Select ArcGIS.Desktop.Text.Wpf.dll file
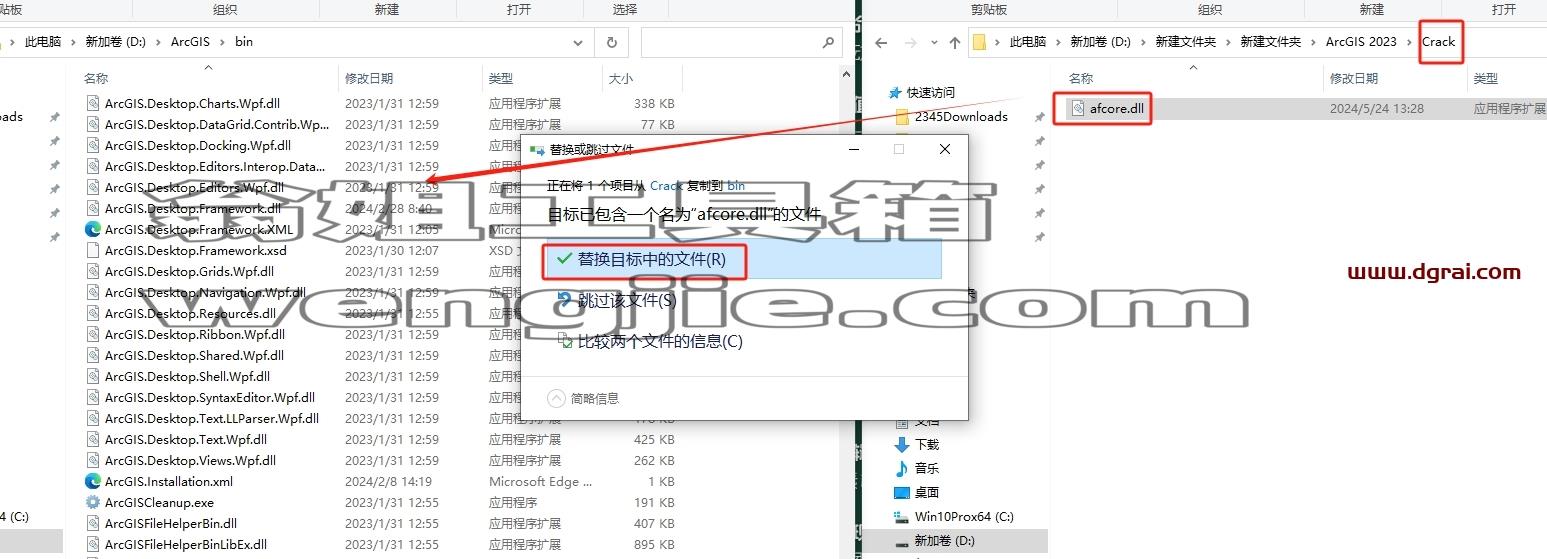The image size is (1547, 559). pyautogui.click(x=186, y=439)
